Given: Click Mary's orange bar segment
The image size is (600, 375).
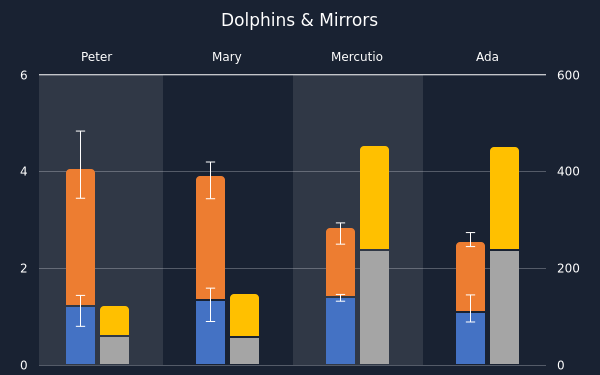Looking at the screenshot, I should coord(210,238).
